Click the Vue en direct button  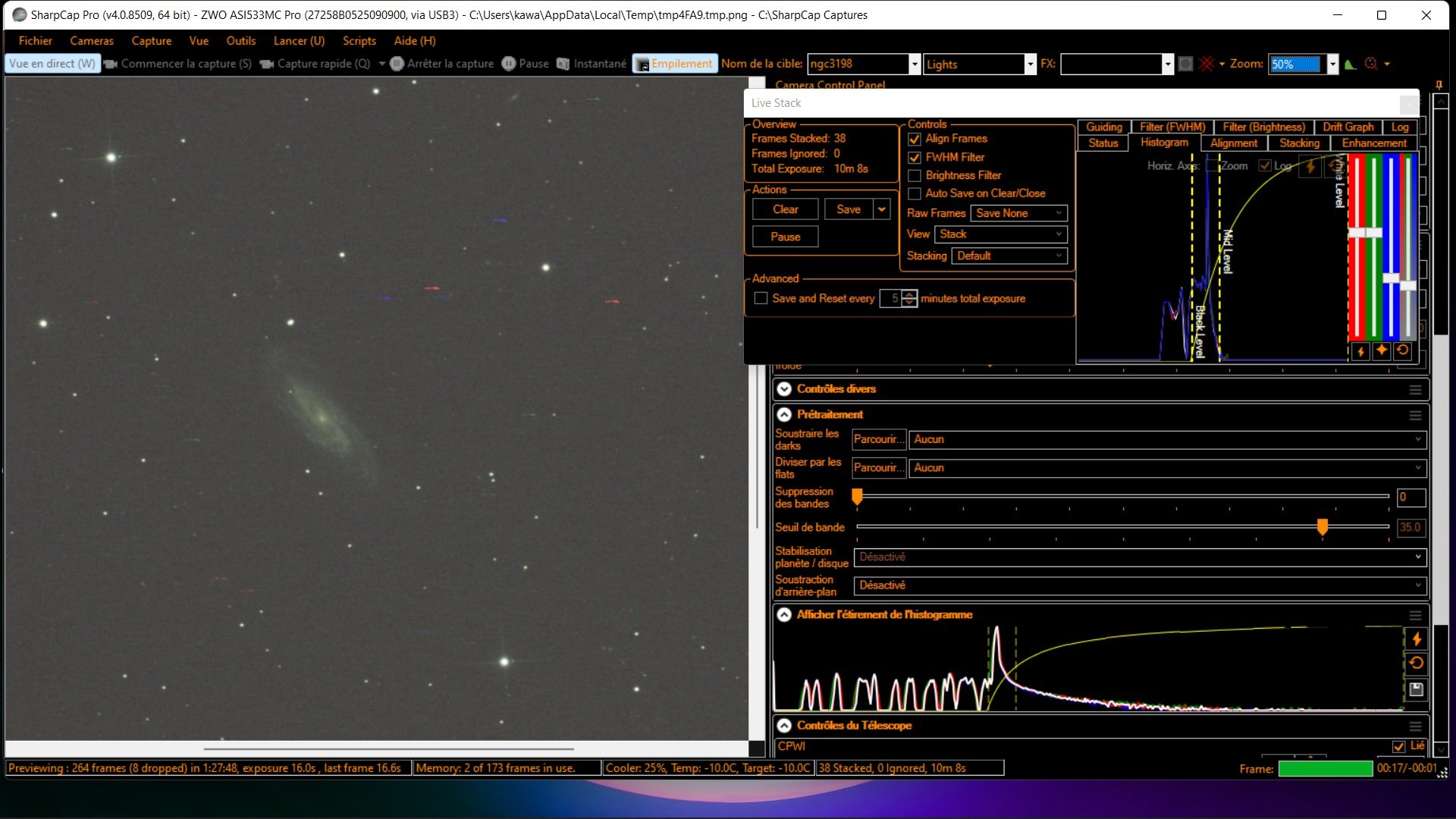pos(52,64)
